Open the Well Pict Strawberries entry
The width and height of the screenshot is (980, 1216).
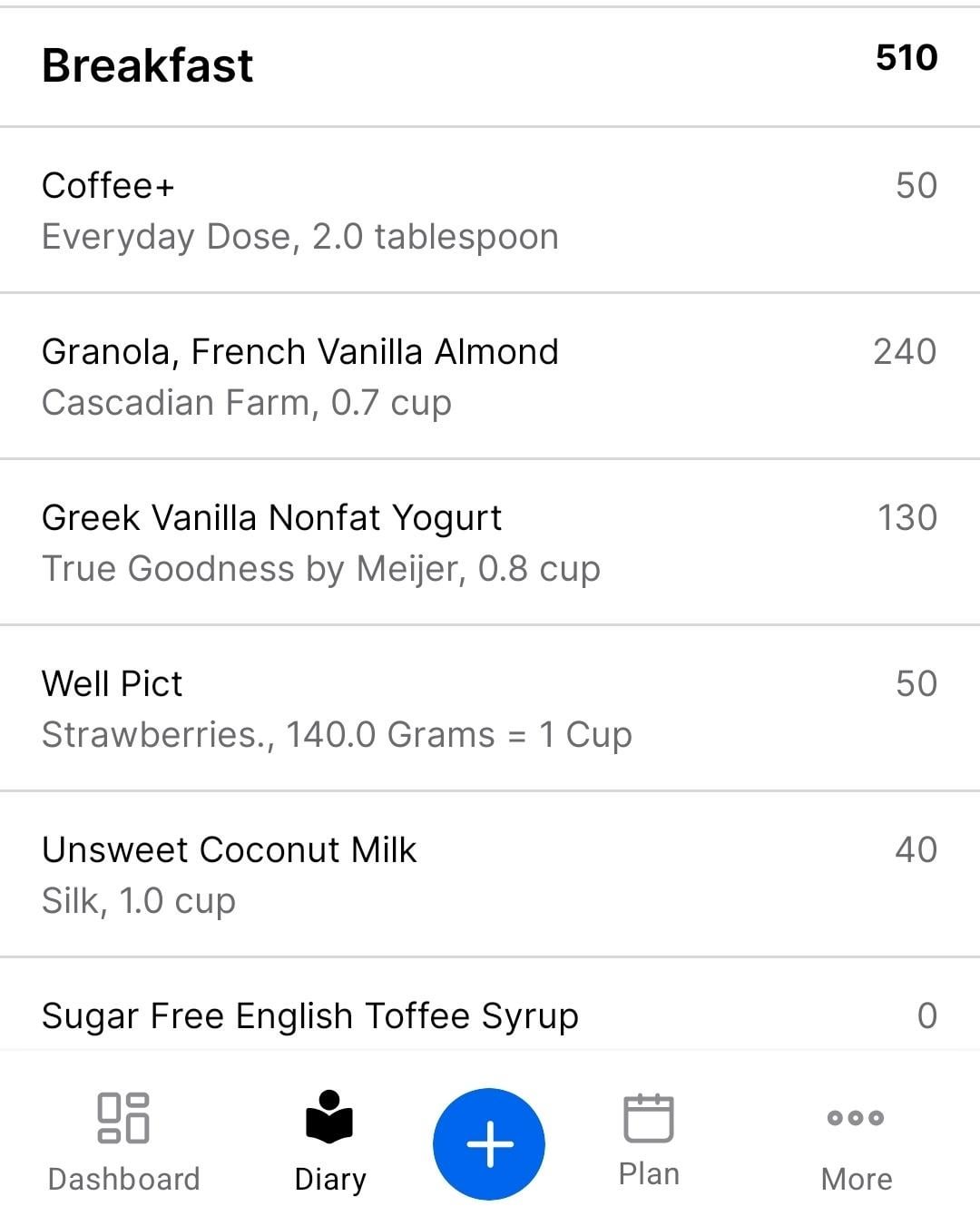[490, 708]
